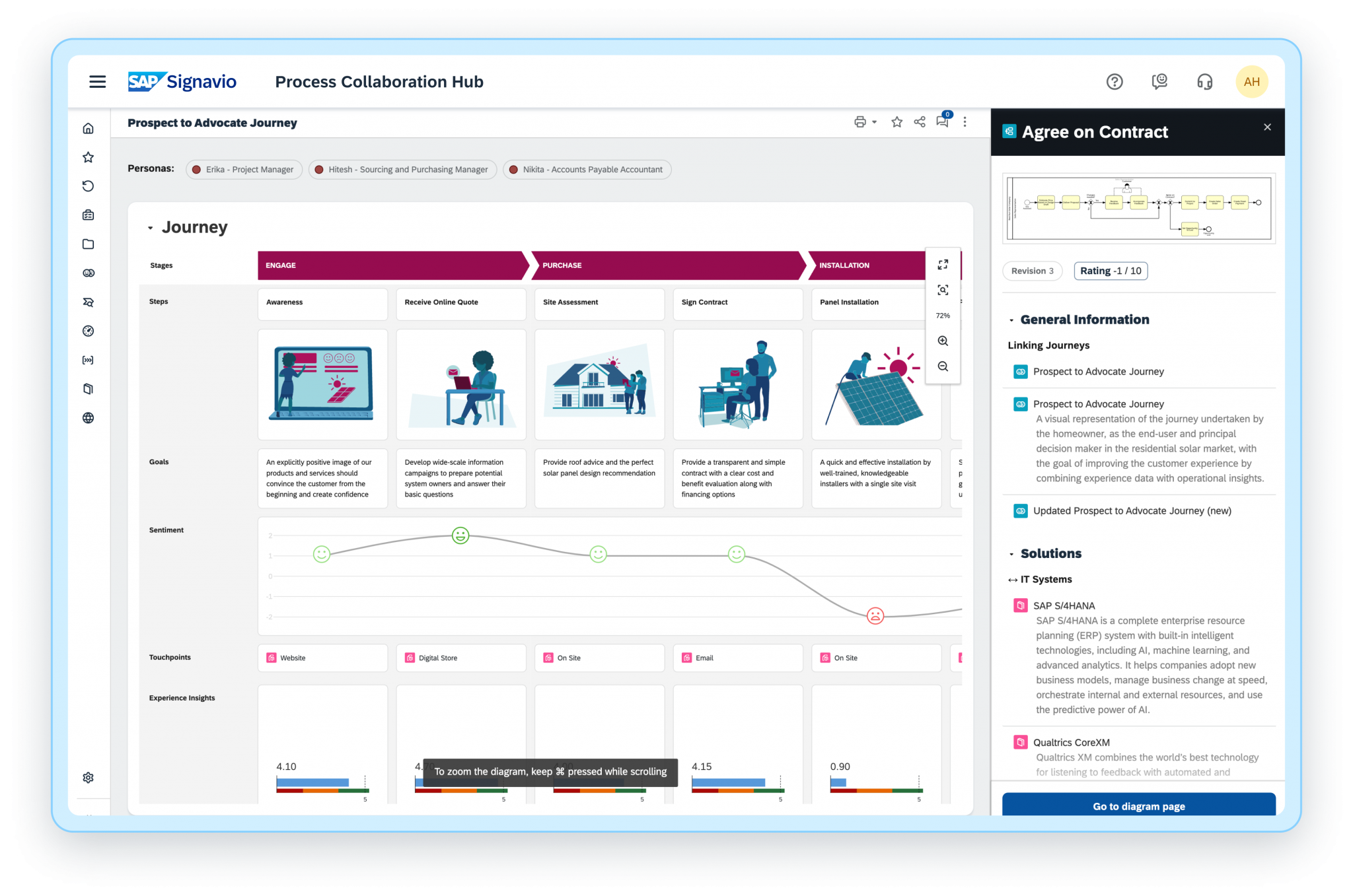Click the Prospect to Advocate Journey link
The width and height of the screenshot is (1353, 896).
click(x=1099, y=371)
